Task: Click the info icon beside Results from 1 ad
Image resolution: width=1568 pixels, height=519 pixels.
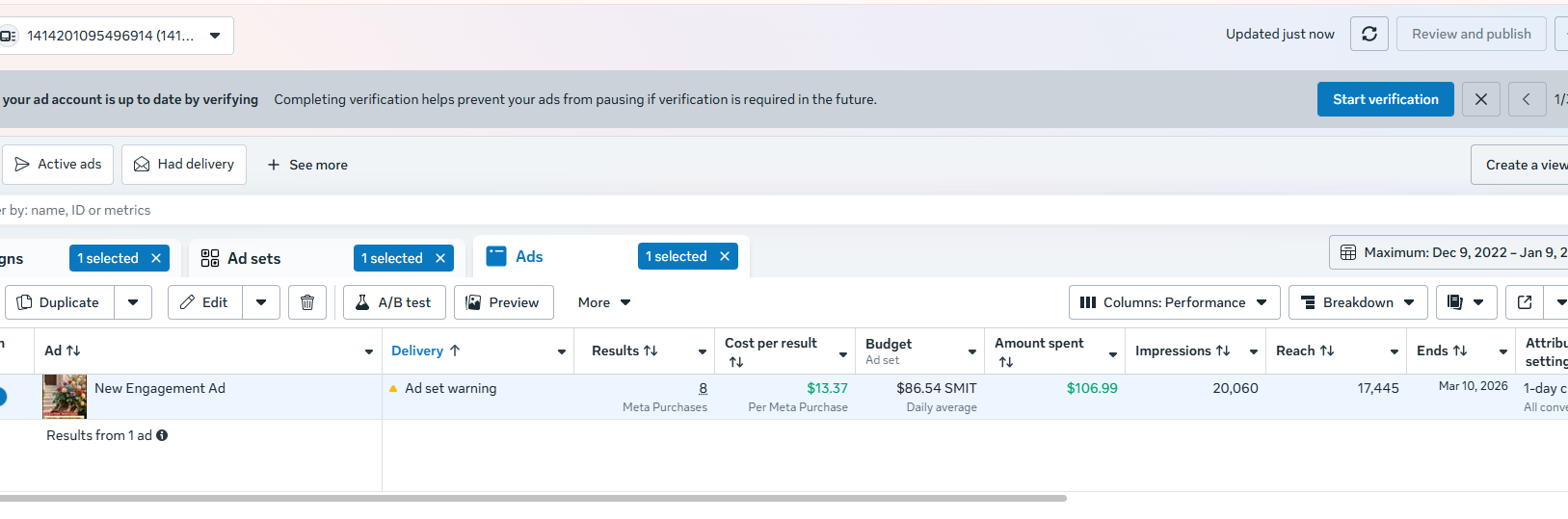Action: click(162, 435)
